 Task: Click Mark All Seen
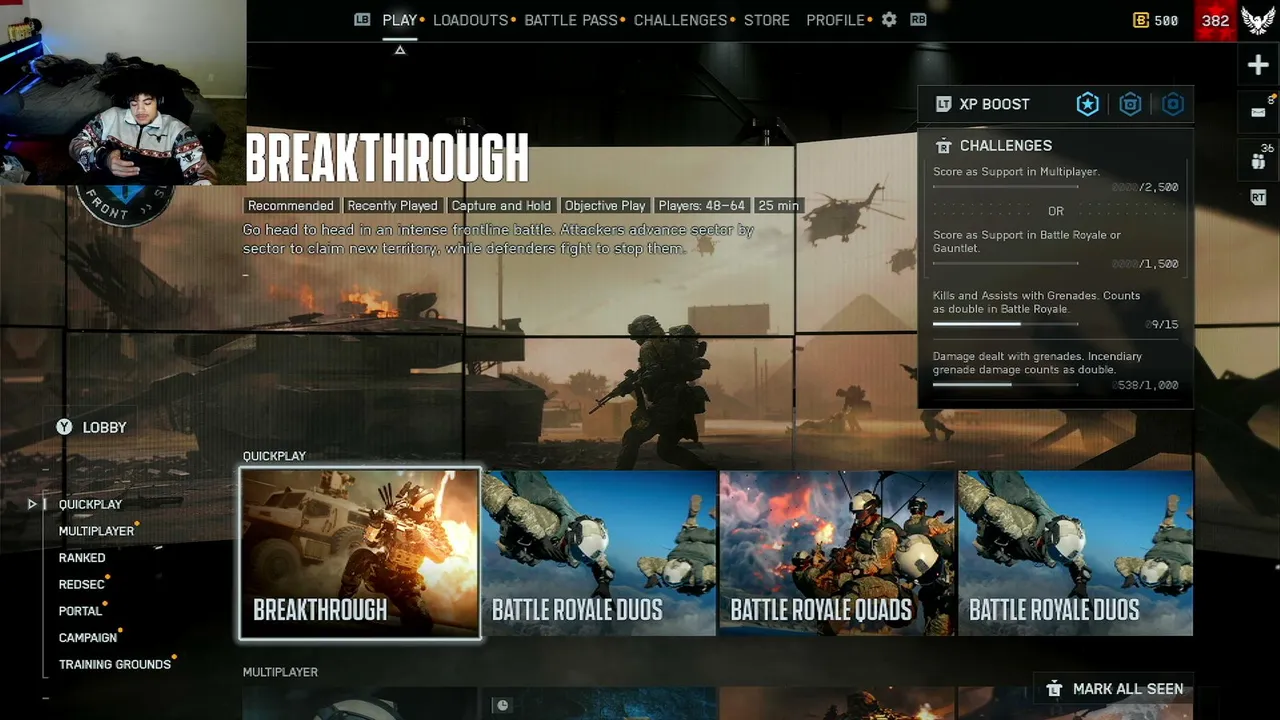(x=1113, y=689)
